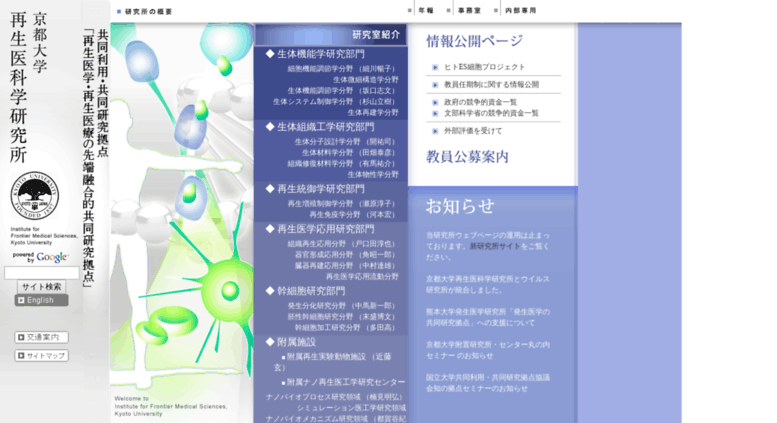This screenshot has height=423, width=777.
Task: Open シミュレーション医工学研究領域 link
Action: click(x=351, y=408)
